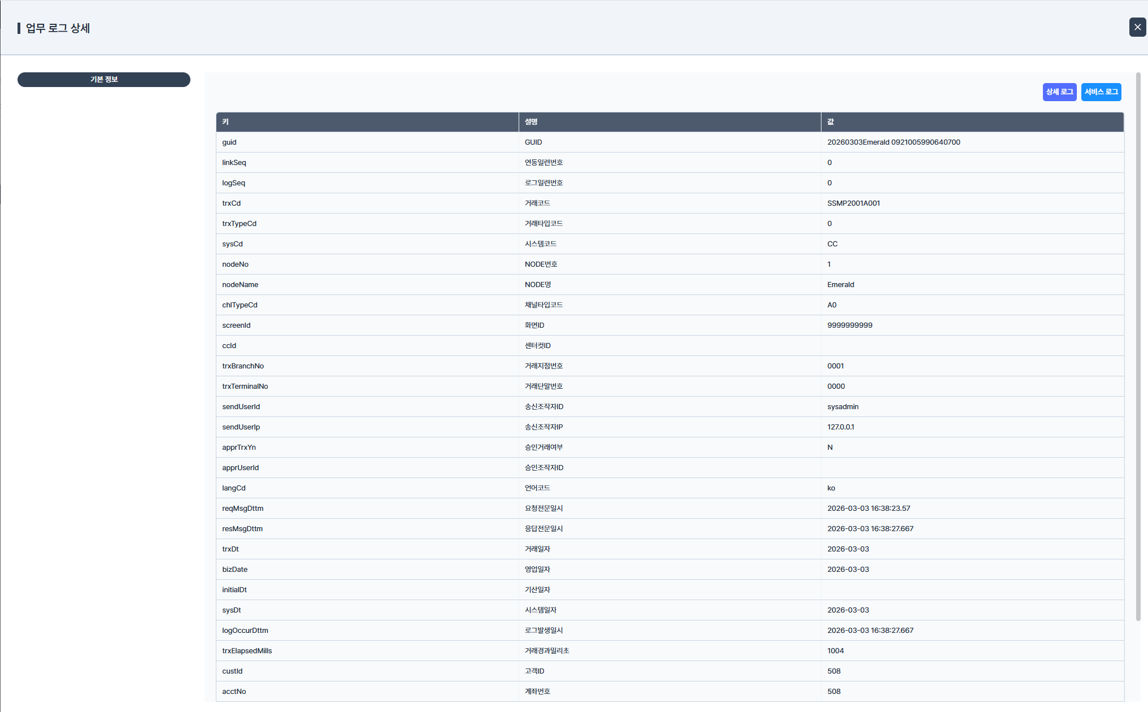
Task: Select the 기본 정보 tab
Action: coord(104,79)
